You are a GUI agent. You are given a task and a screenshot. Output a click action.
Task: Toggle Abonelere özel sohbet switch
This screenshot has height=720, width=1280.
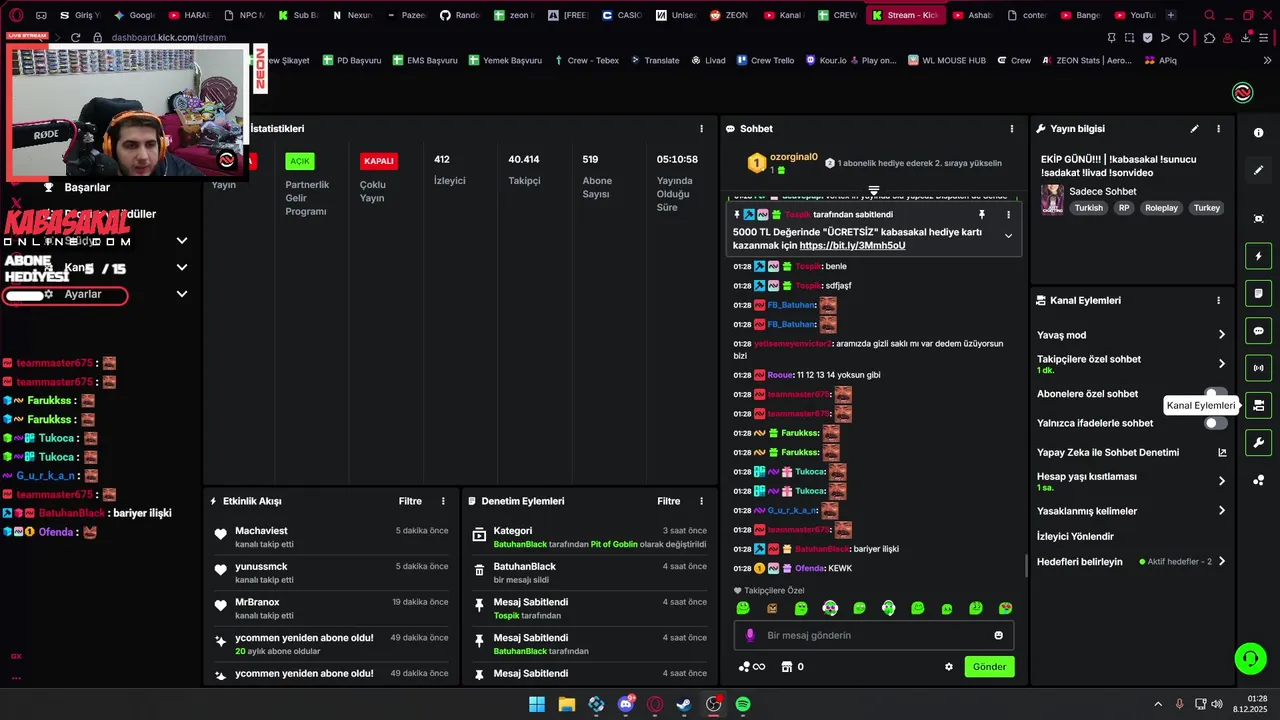[1216, 394]
